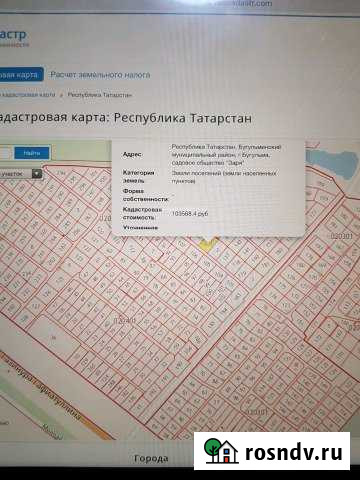Screen dimensions: 360x480
Task: Click the blue Найти search button
Action: point(32,153)
